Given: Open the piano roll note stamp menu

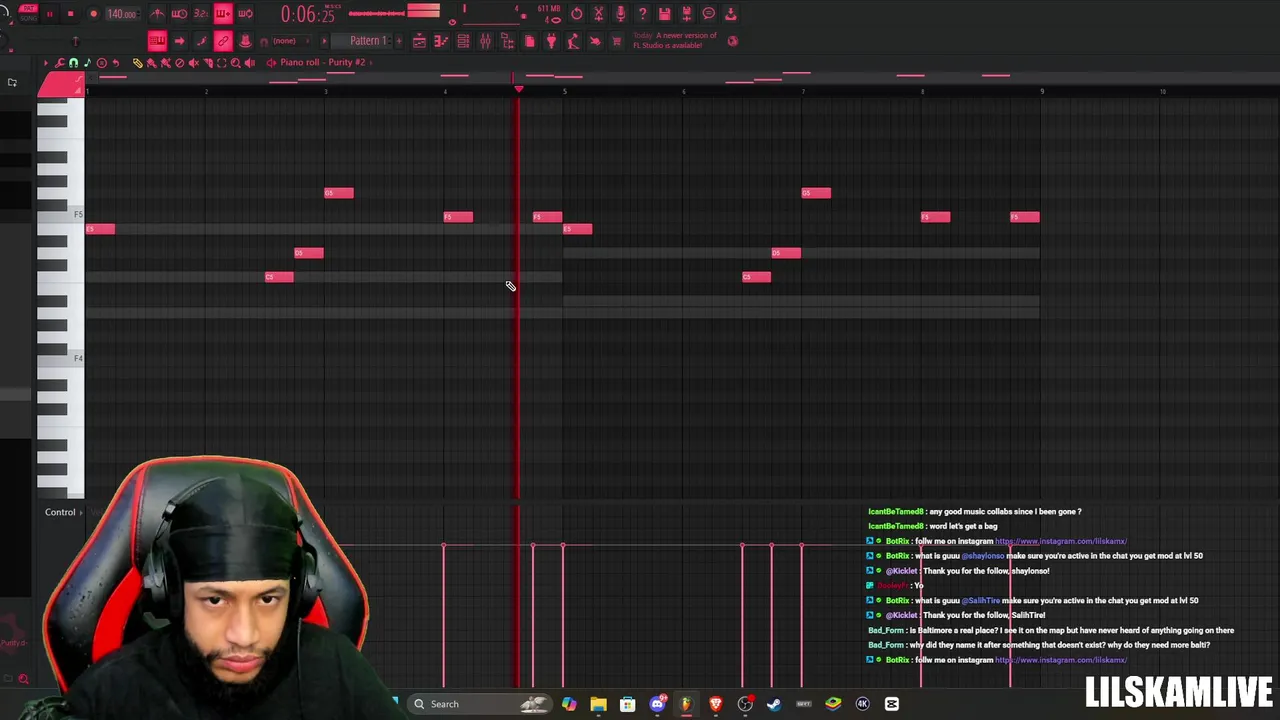Looking at the screenshot, I should tap(87, 62).
